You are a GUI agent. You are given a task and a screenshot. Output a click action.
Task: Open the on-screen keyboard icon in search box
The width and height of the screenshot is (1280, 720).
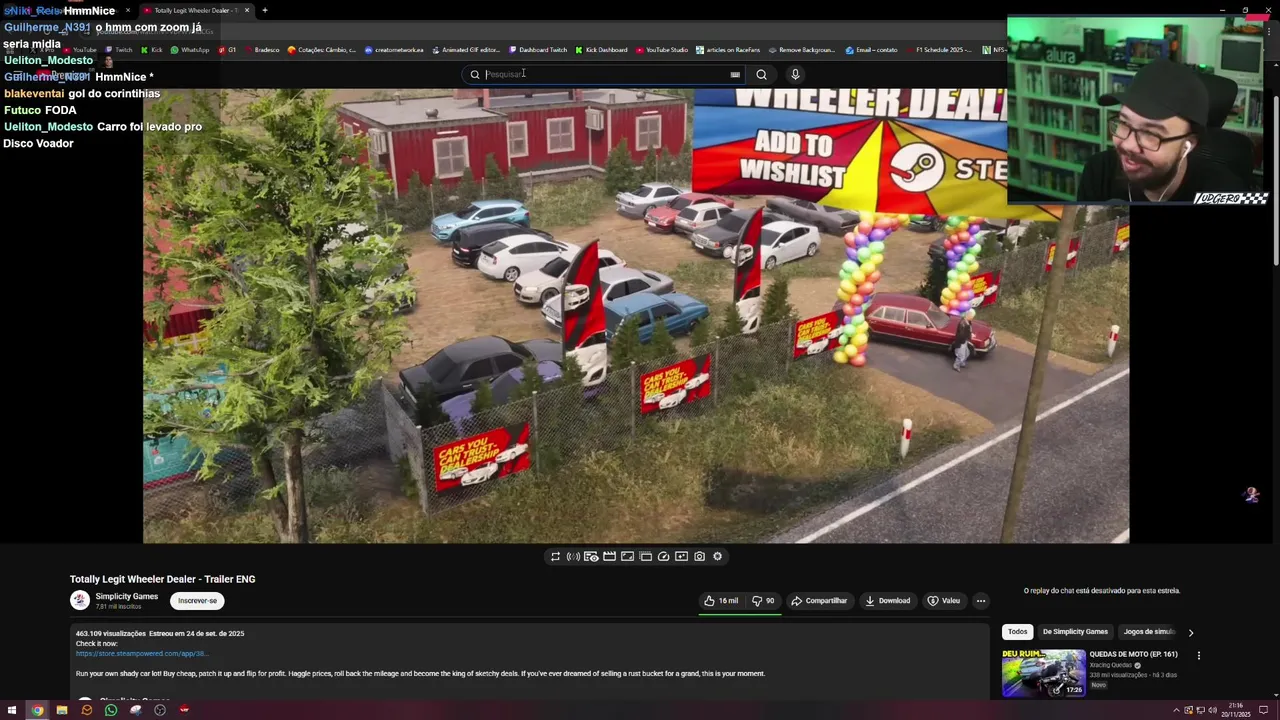[735, 74]
